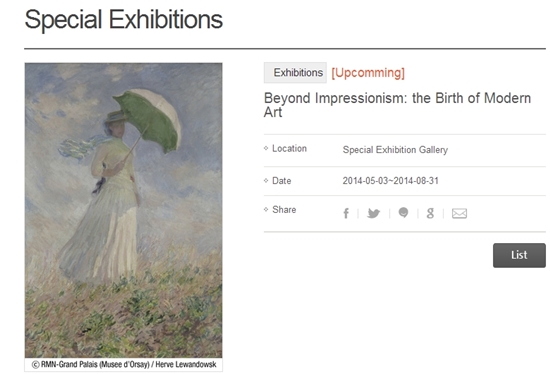This screenshot has height=374, width=550.
Task: Click the diamond bullet beside Location
Action: tap(266, 148)
